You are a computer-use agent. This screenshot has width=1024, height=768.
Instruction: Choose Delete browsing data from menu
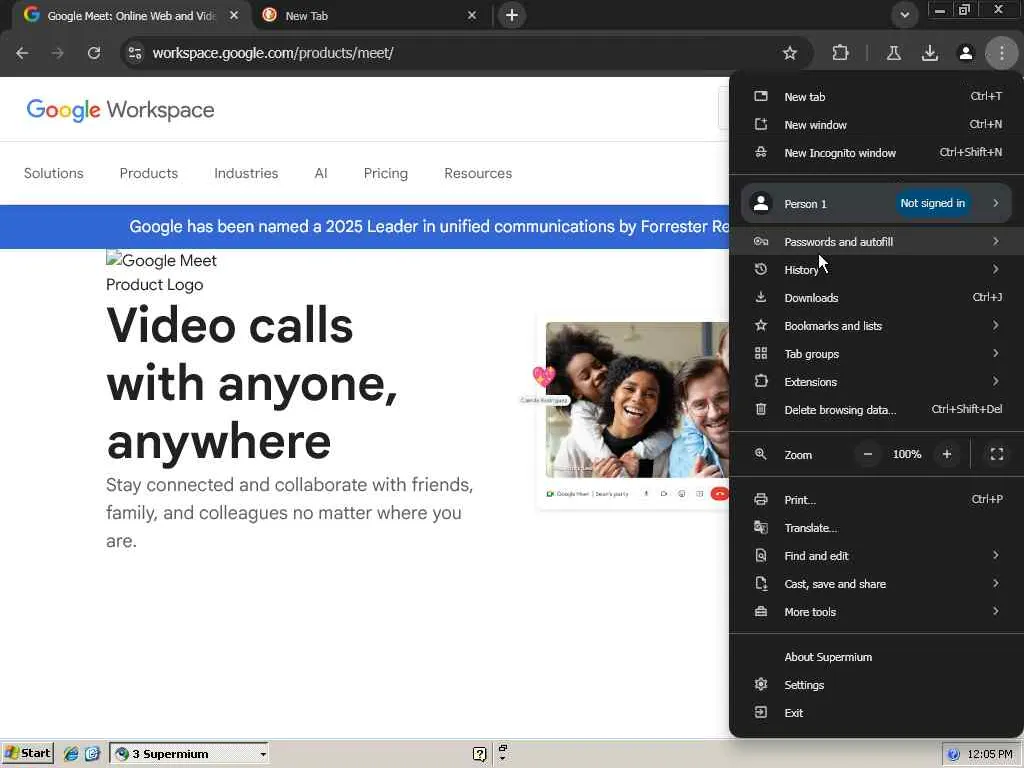click(x=840, y=410)
